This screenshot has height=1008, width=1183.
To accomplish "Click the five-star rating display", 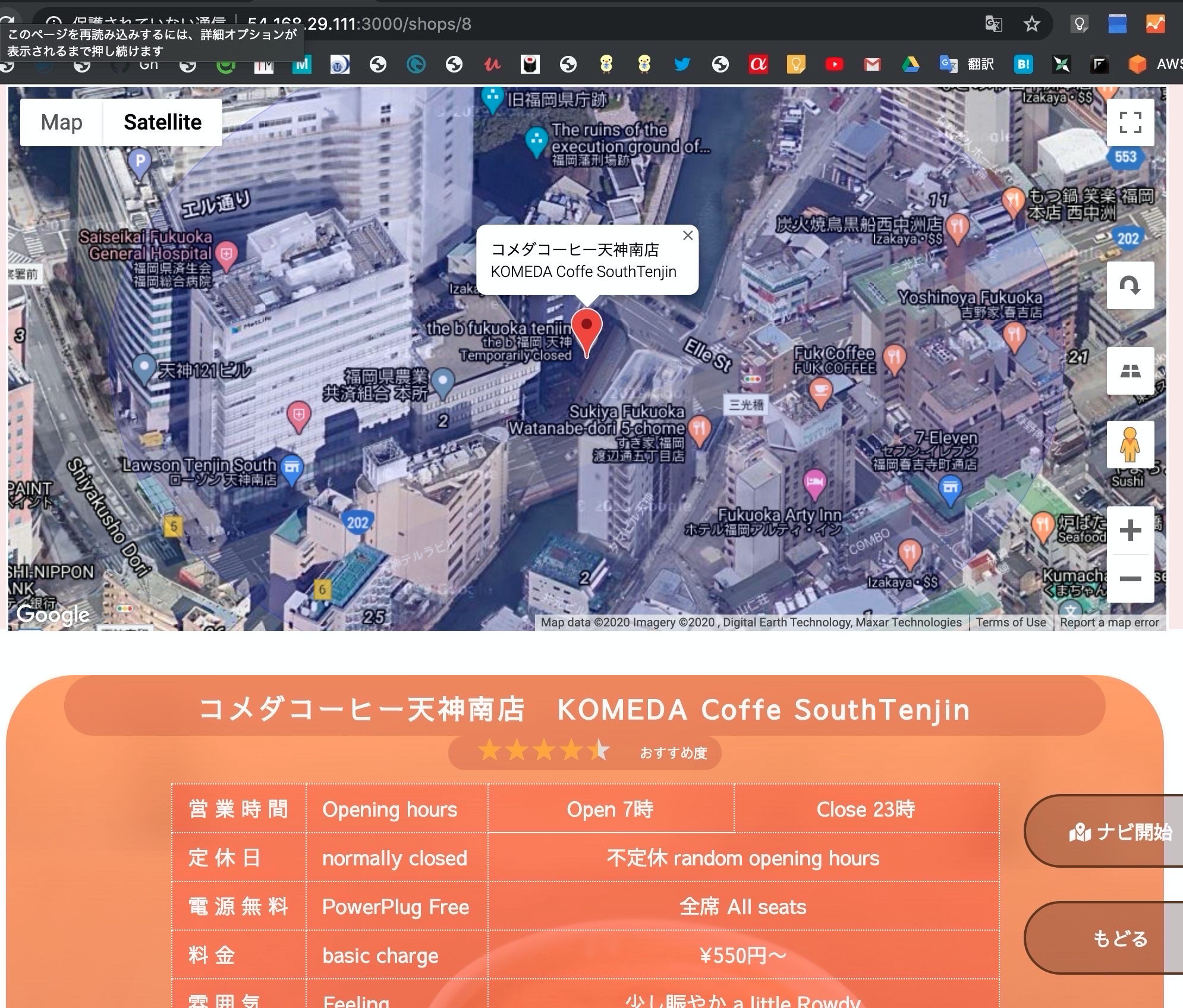I will 543,751.
